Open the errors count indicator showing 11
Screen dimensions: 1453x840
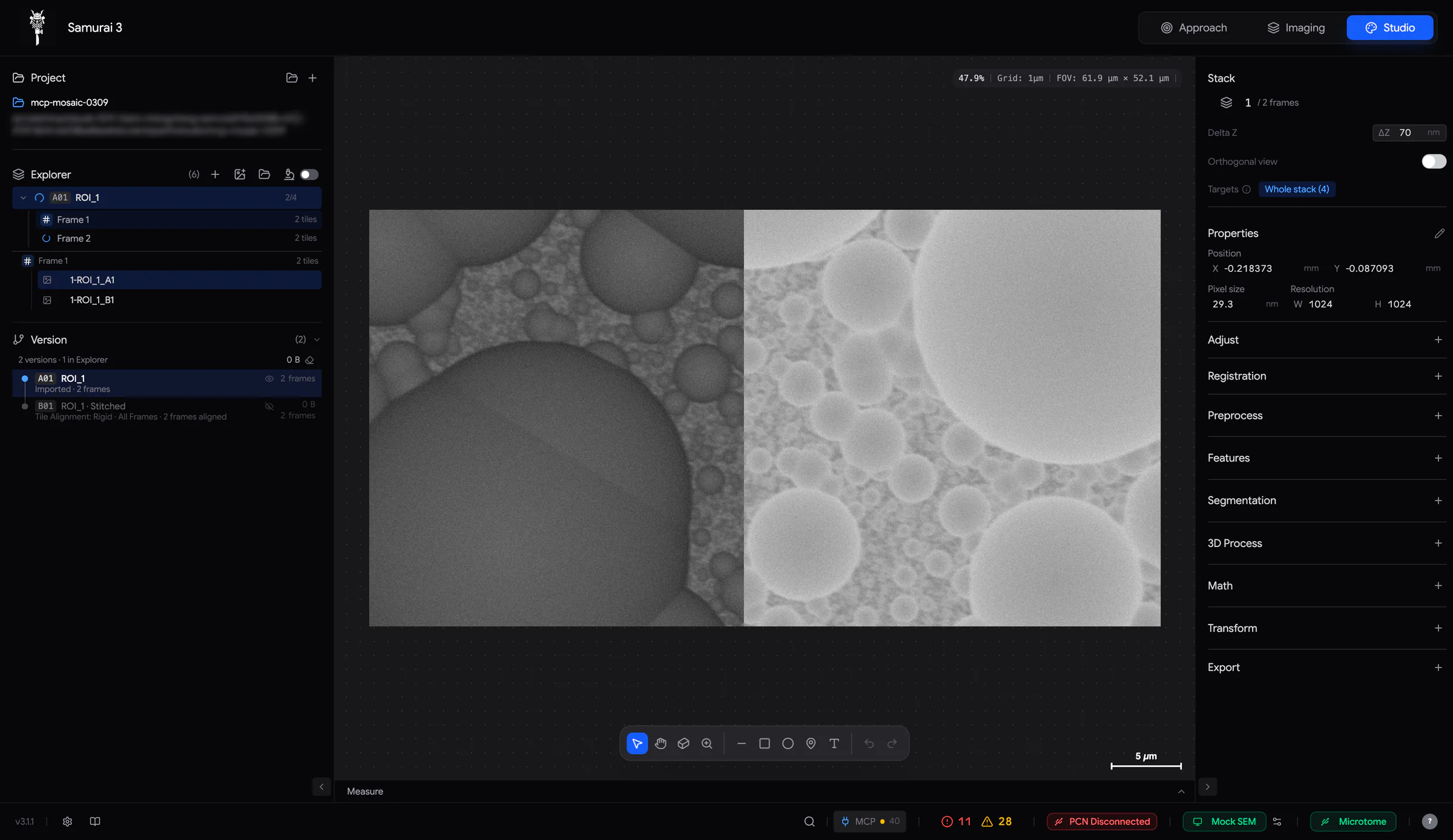coord(957,821)
